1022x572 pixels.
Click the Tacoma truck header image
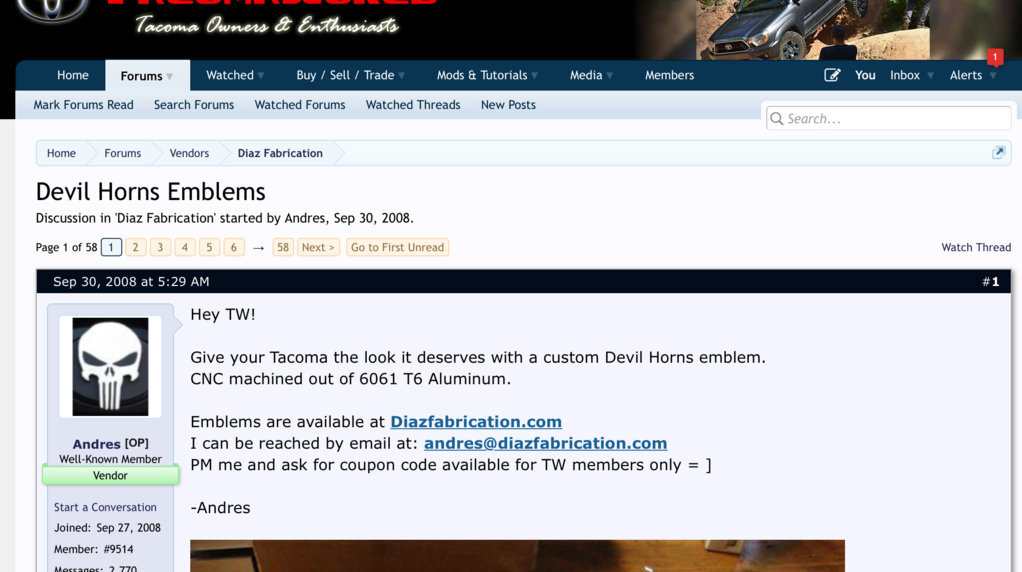coord(815,30)
